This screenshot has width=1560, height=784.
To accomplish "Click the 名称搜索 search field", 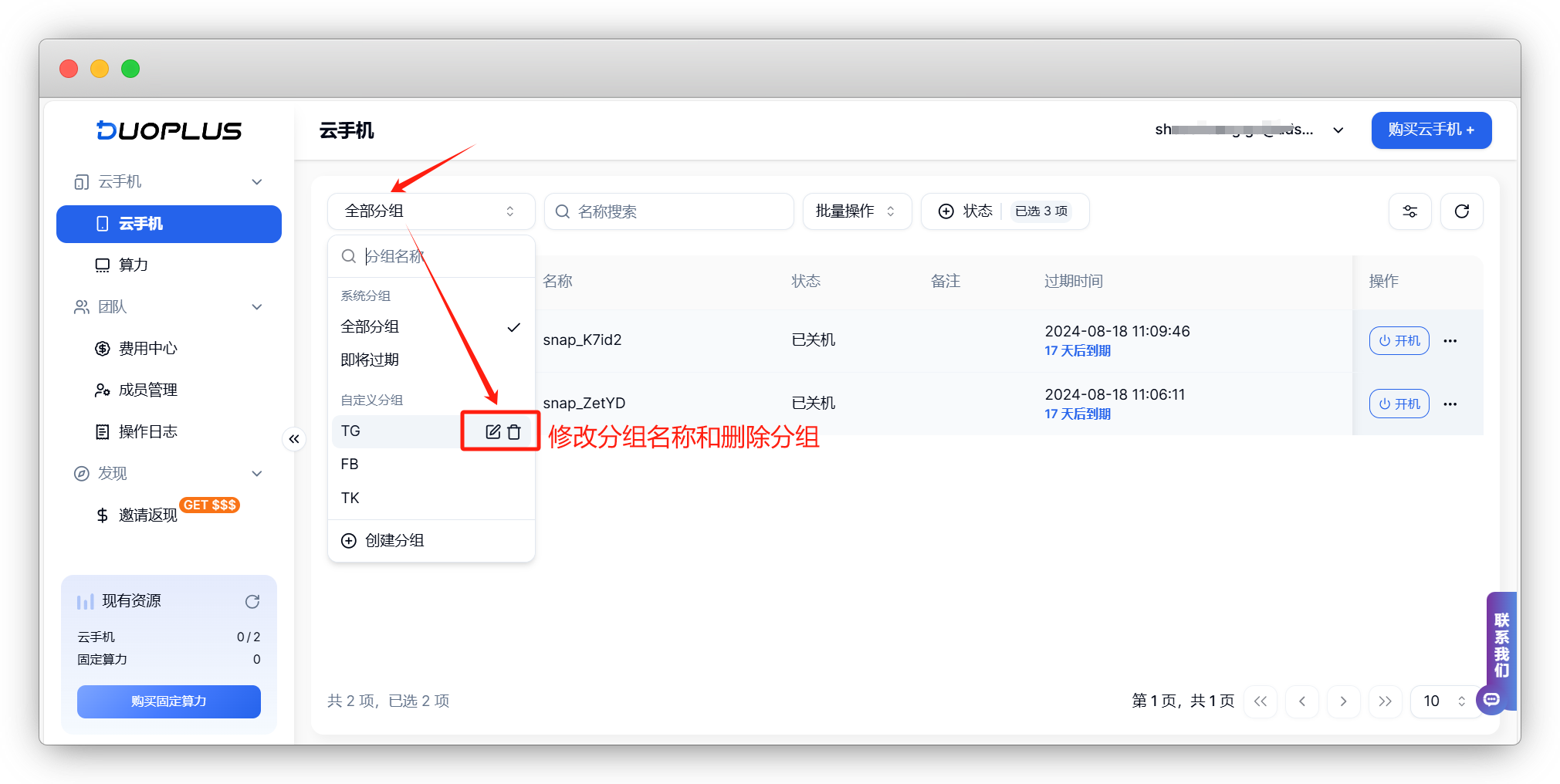I will (x=668, y=211).
